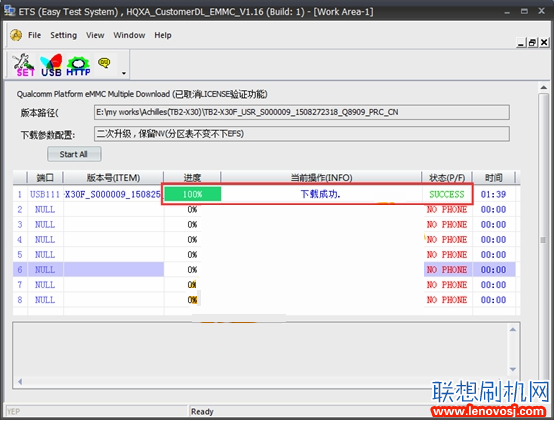This screenshot has height=422, width=555.
Task: Click the 100% progress bar in row 1
Action: (193, 194)
